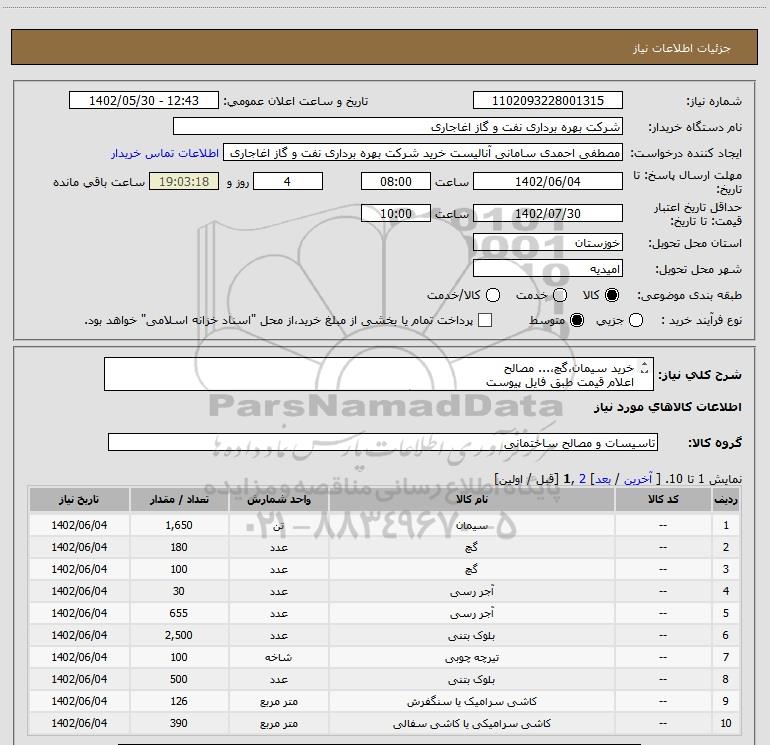Open page 2 of results
770x745 pixels.
coord(582,479)
